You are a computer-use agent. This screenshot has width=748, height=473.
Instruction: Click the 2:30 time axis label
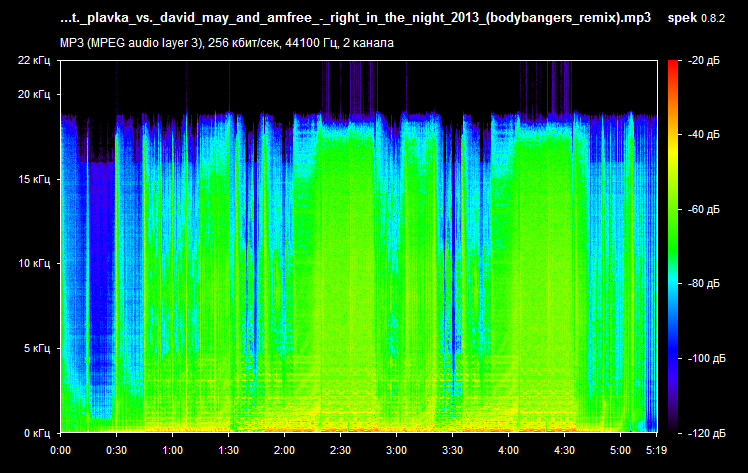[340, 450]
